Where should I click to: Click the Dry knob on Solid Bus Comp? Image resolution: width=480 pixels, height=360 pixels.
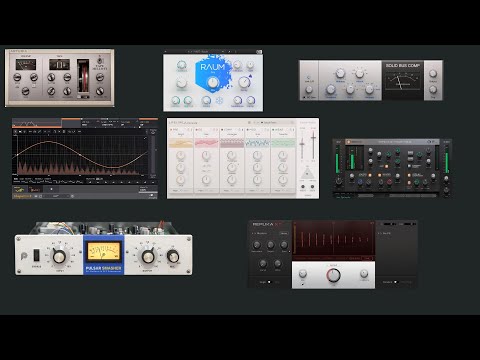coord(433,89)
